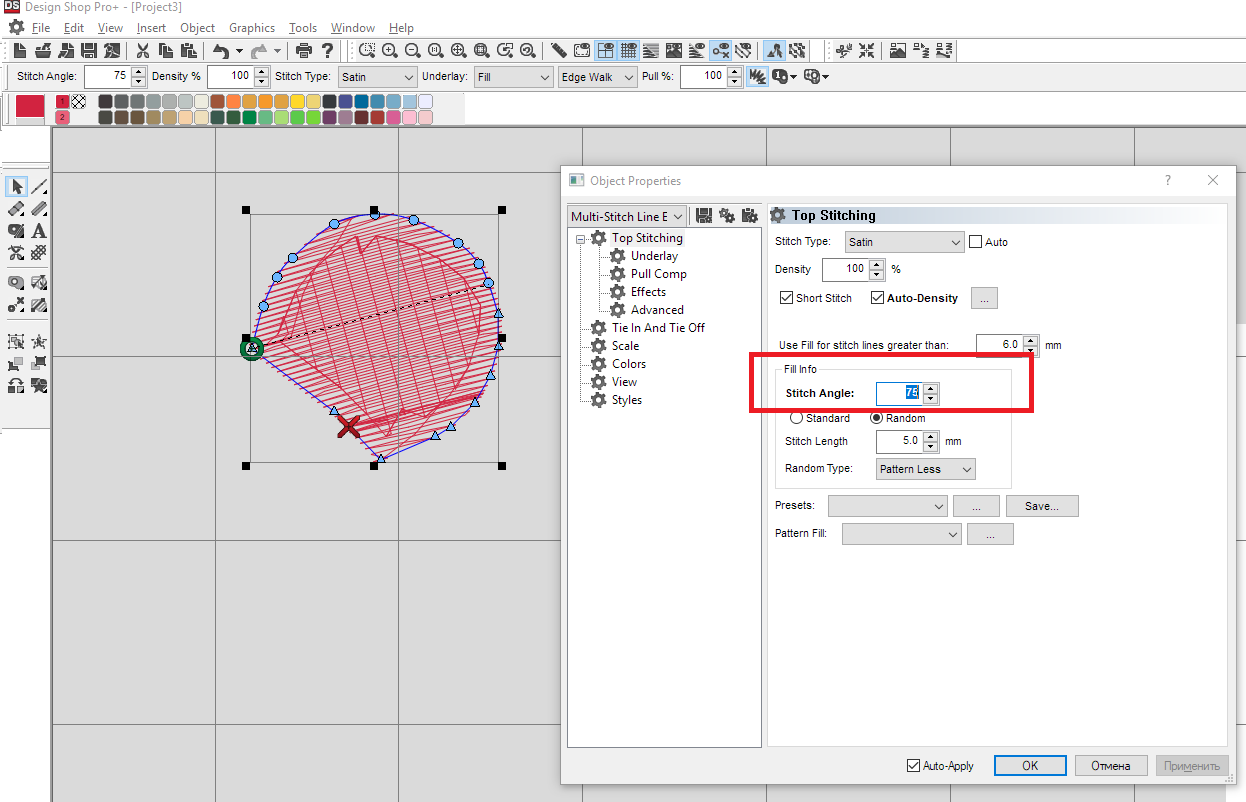Choose the lettering text tool
The image size is (1246, 802).
click(x=39, y=231)
